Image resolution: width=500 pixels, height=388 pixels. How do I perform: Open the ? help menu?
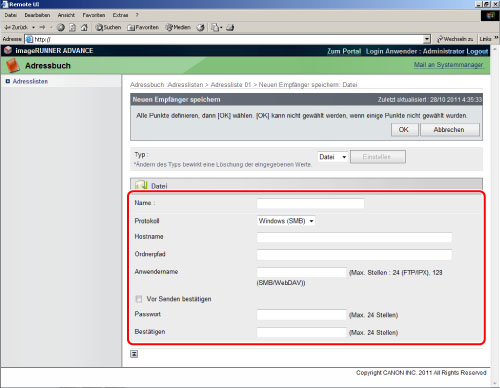pyautogui.click(x=137, y=15)
